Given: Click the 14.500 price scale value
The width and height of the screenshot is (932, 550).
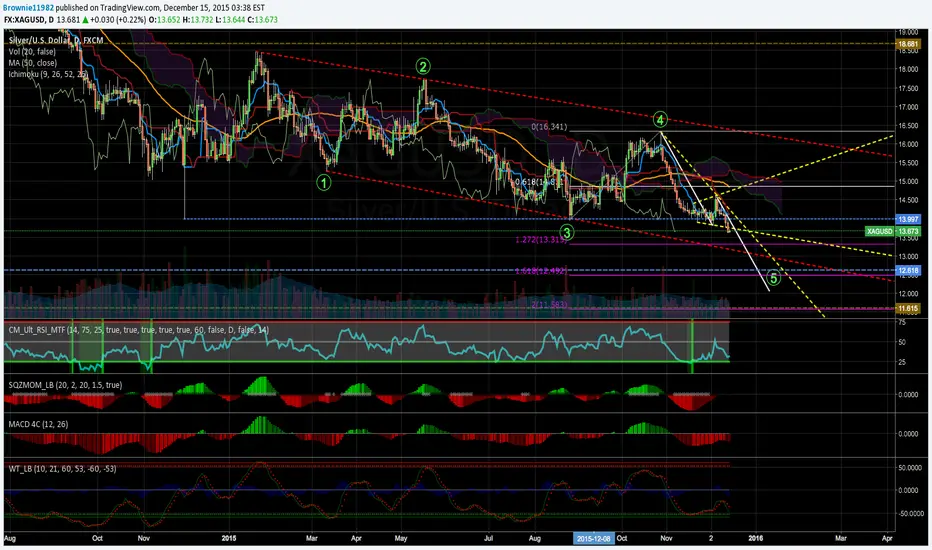Looking at the screenshot, I should (x=908, y=200).
